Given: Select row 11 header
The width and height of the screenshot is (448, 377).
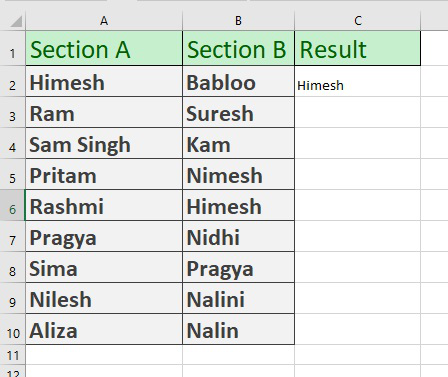Looking at the screenshot, I should coord(13,355).
